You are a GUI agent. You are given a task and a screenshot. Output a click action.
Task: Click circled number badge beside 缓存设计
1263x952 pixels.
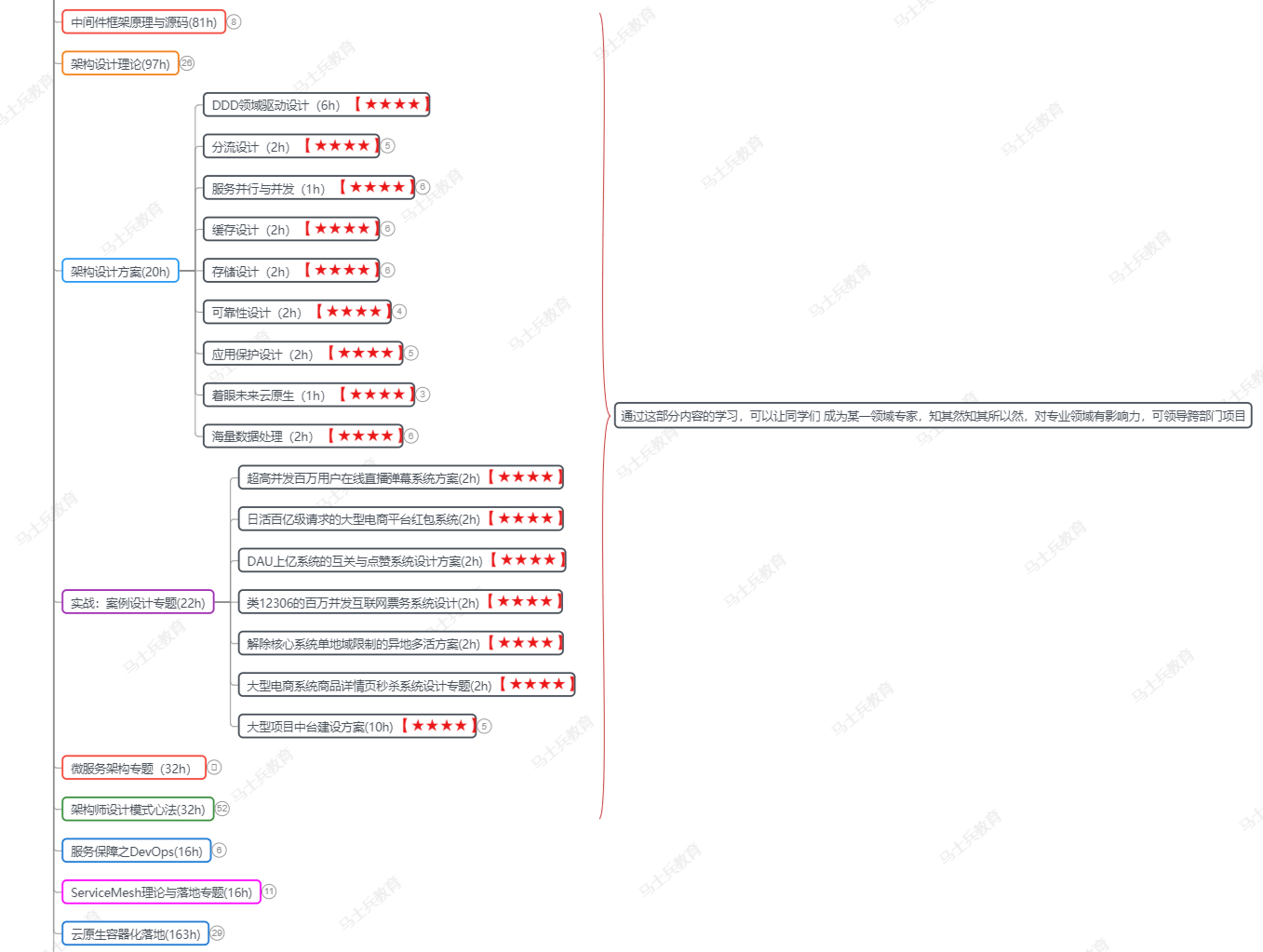[387, 227]
